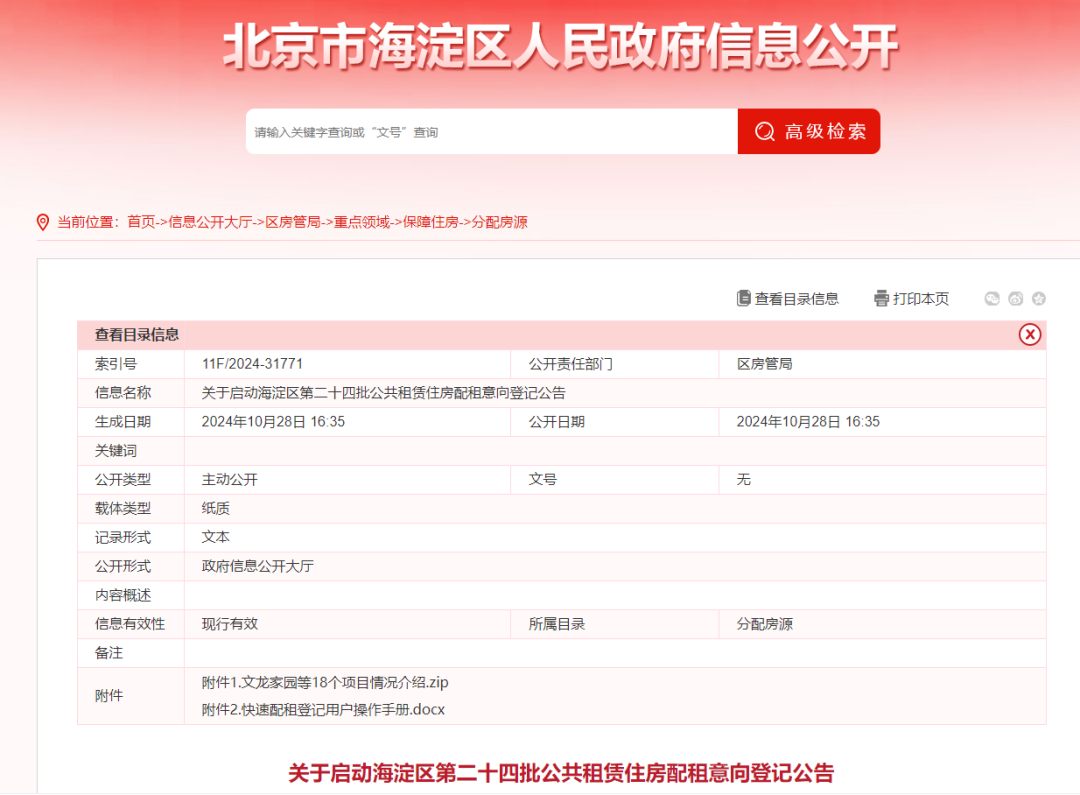Go to 信息公开大厅 breadcrumb
1080x795 pixels.
[x=210, y=222]
